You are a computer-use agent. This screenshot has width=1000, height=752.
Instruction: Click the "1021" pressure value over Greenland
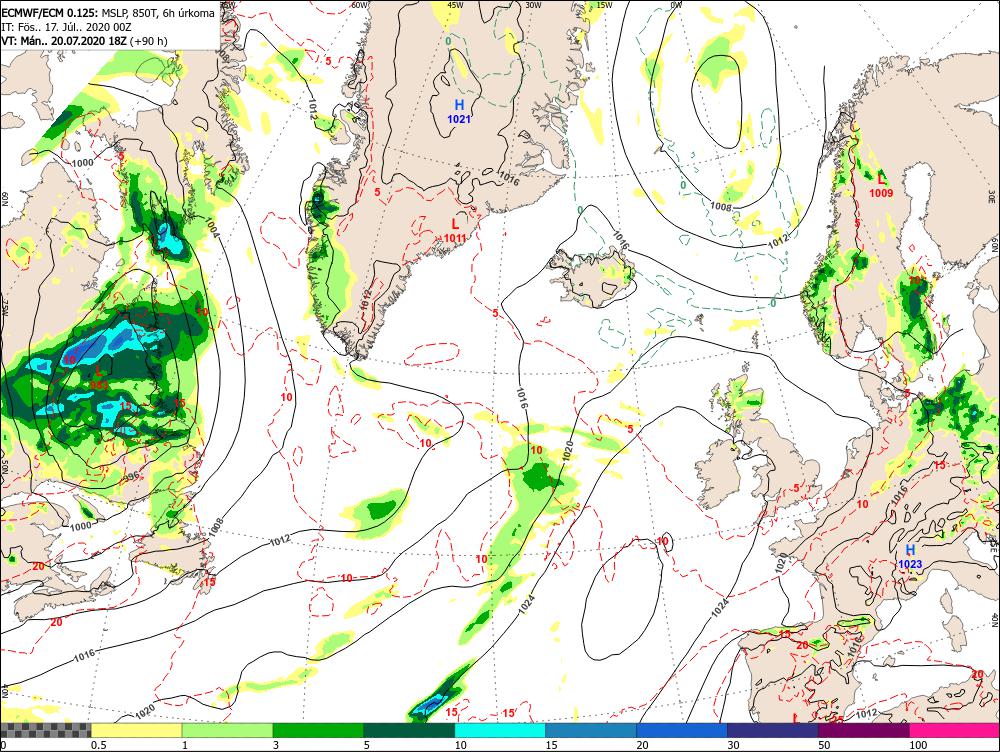[x=459, y=119]
